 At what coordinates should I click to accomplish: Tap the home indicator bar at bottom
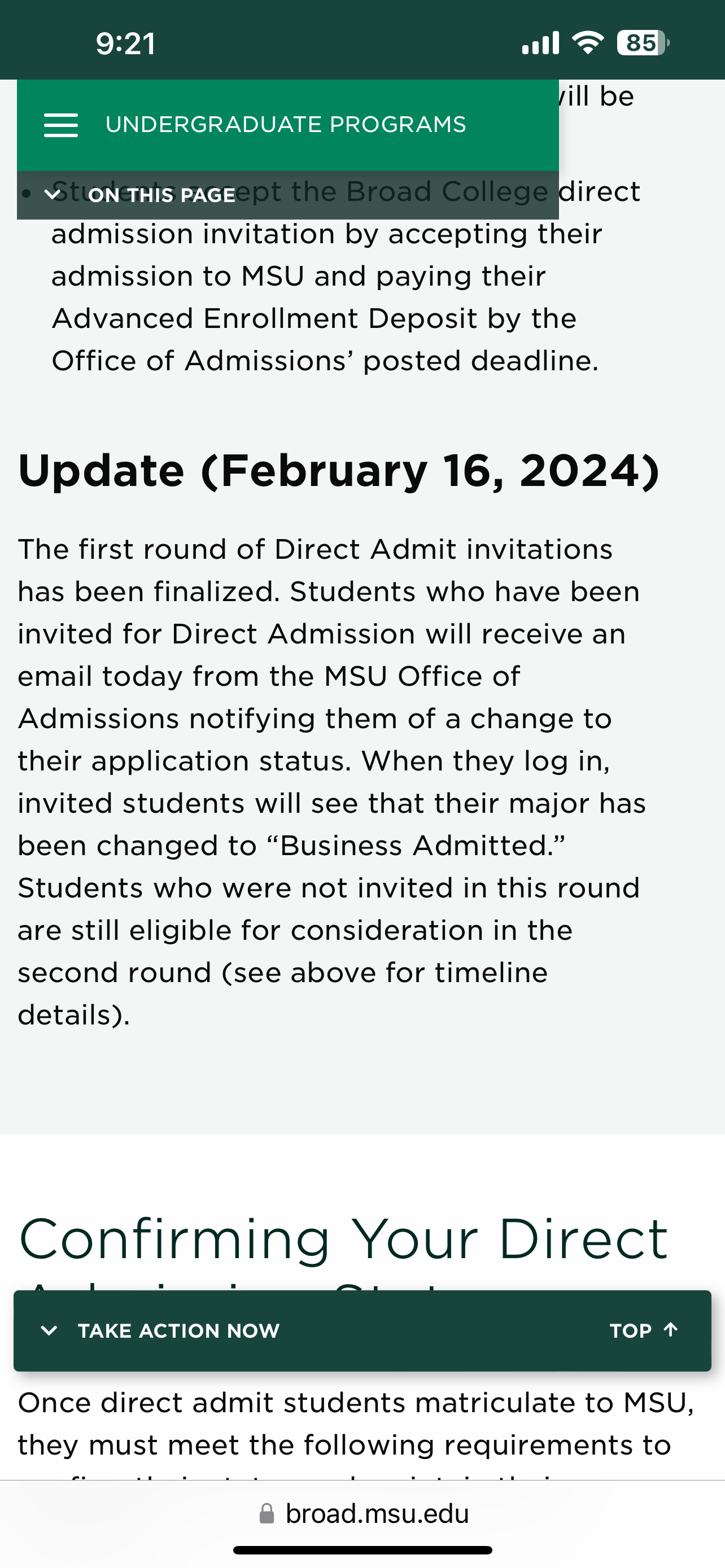pos(362,1550)
